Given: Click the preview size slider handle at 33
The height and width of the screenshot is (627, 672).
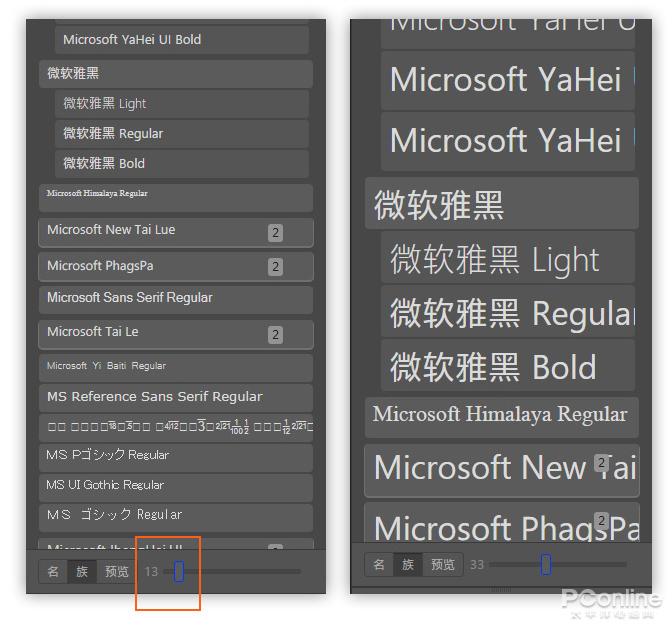Looking at the screenshot, I should 546,565.
